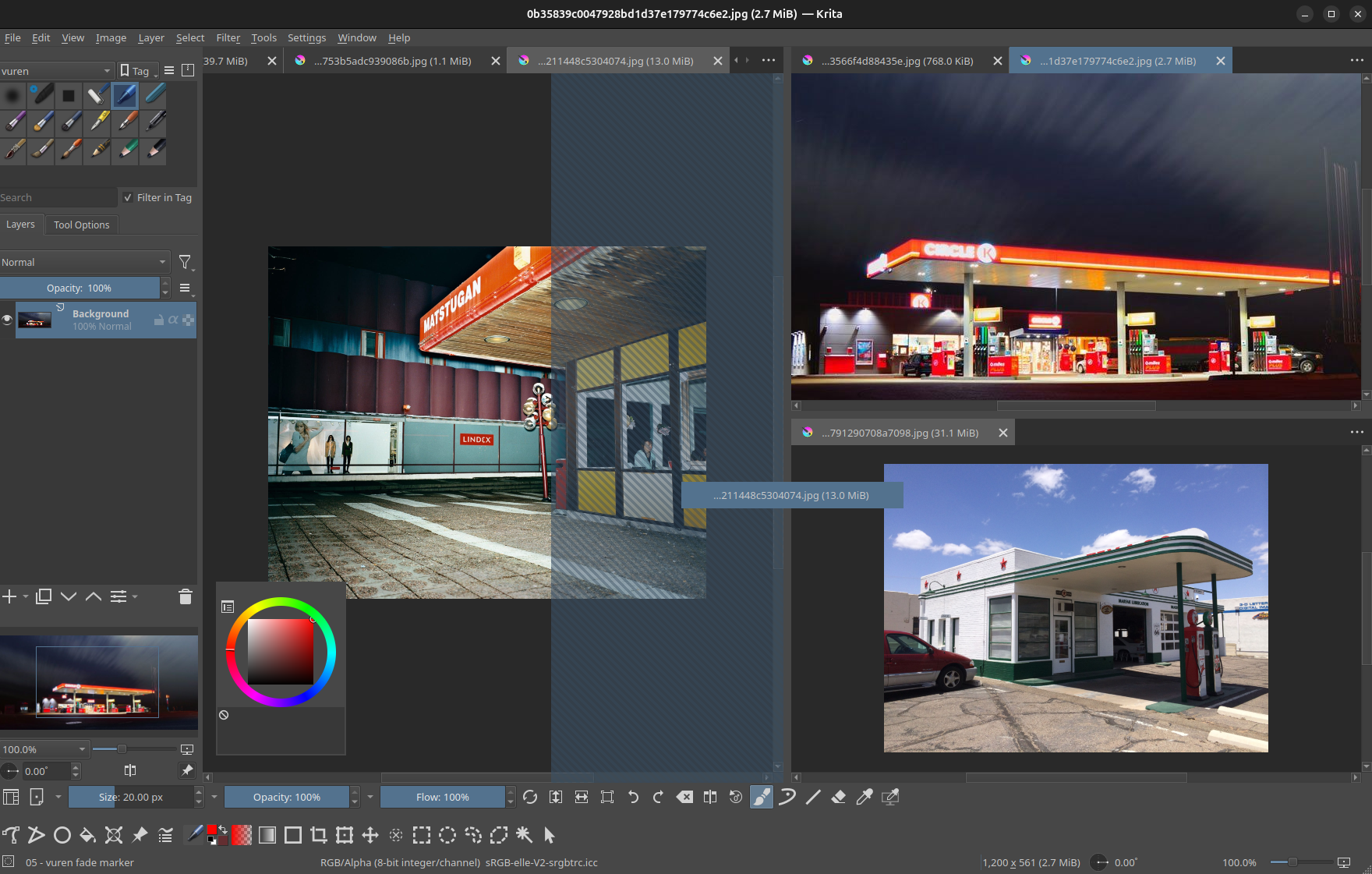Click the Eraser mode icon
1372x874 pixels.
coord(839,797)
